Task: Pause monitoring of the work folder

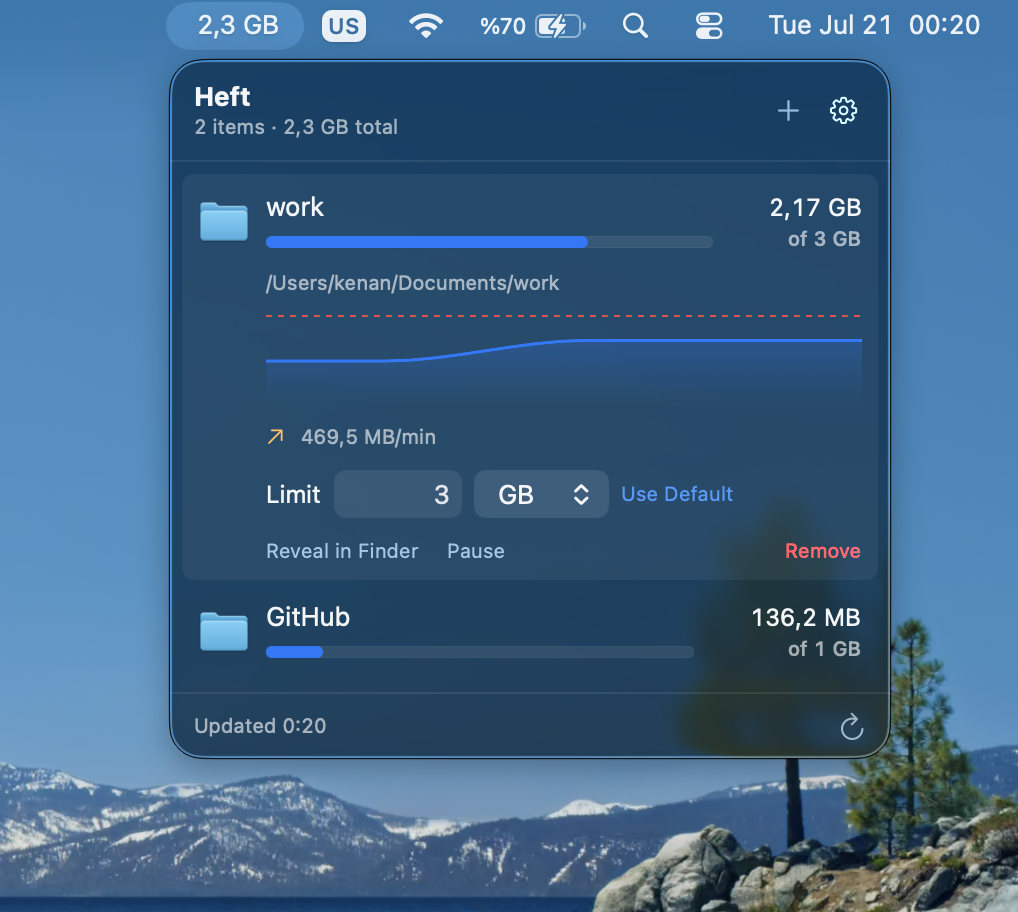Action: click(x=476, y=551)
